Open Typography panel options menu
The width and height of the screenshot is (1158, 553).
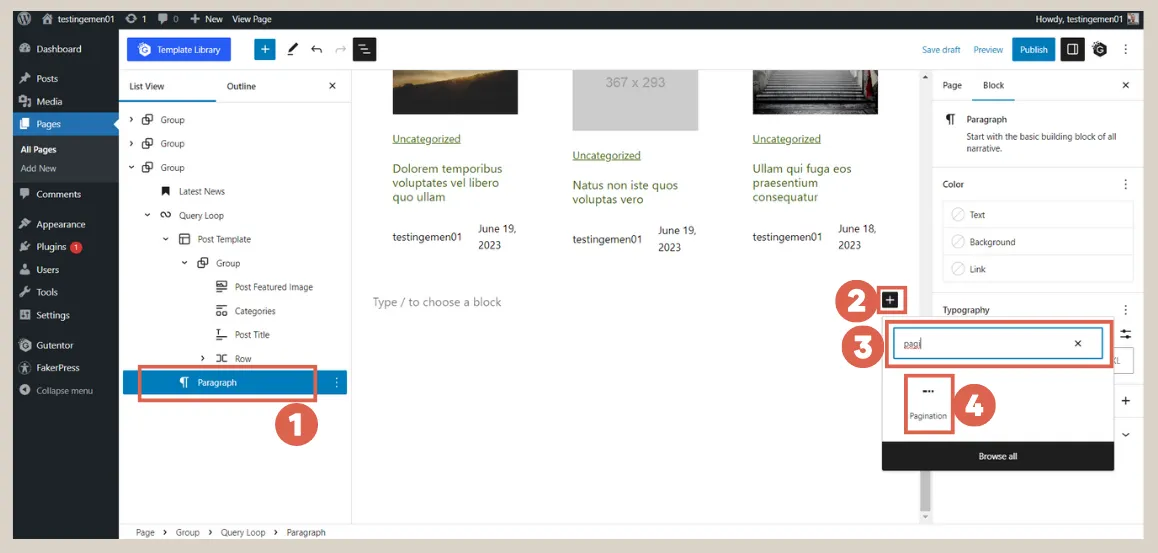pyautogui.click(x=1126, y=310)
